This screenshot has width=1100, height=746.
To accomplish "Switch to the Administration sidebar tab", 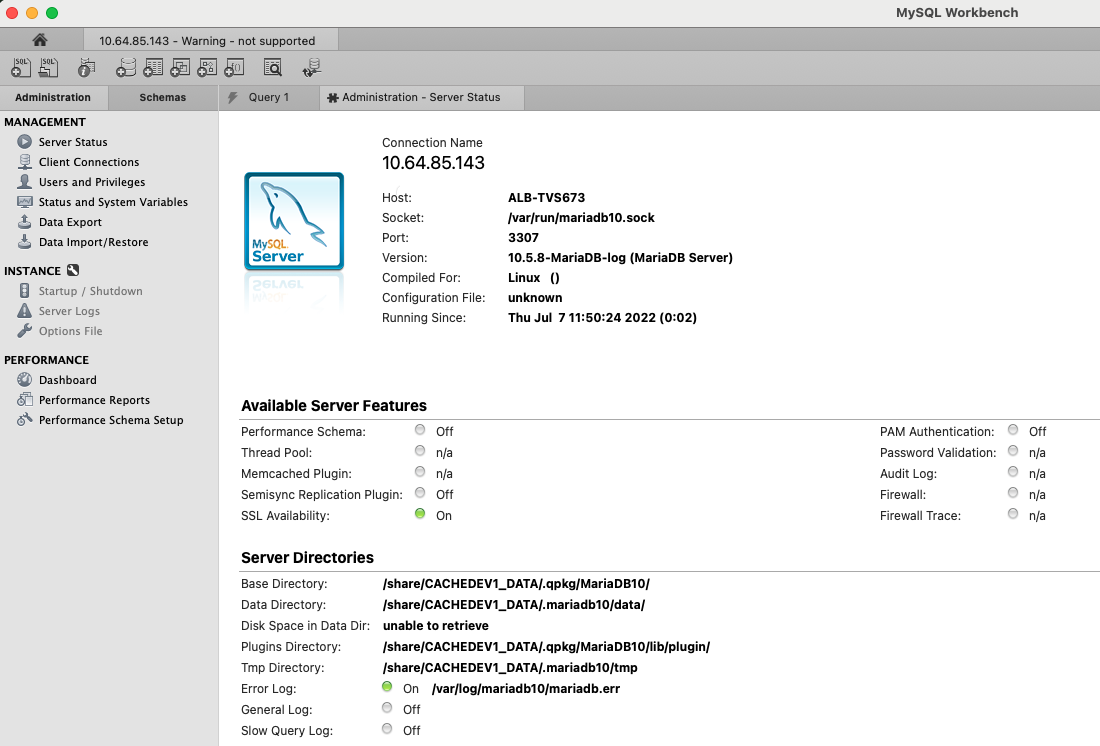I will [x=53, y=98].
